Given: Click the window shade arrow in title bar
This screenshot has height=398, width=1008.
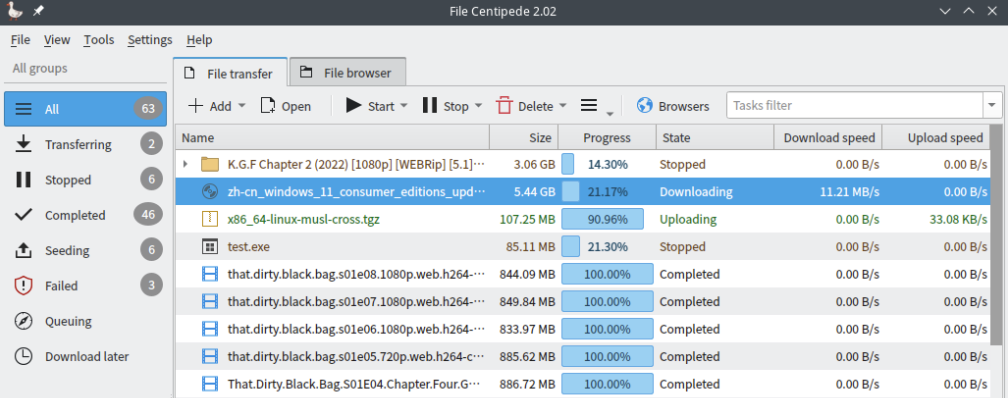Looking at the screenshot, I should (x=945, y=12).
